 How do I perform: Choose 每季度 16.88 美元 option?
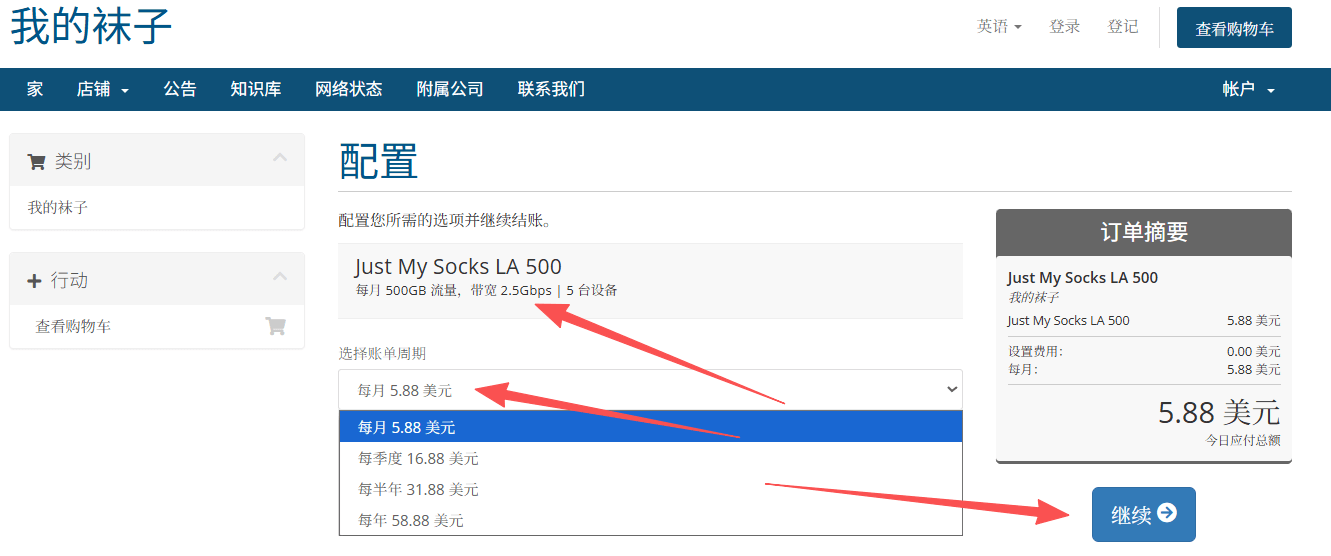(x=650, y=458)
